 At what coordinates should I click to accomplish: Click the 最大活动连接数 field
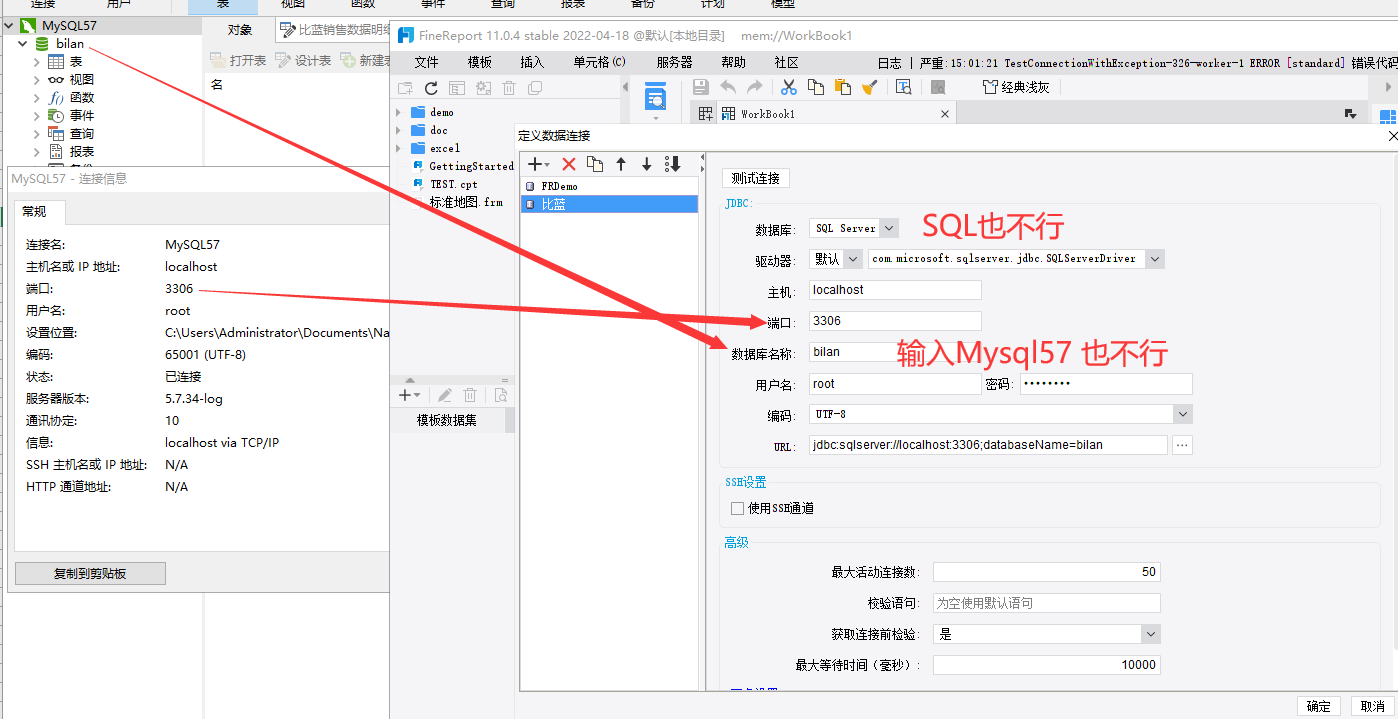[1047, 572]
